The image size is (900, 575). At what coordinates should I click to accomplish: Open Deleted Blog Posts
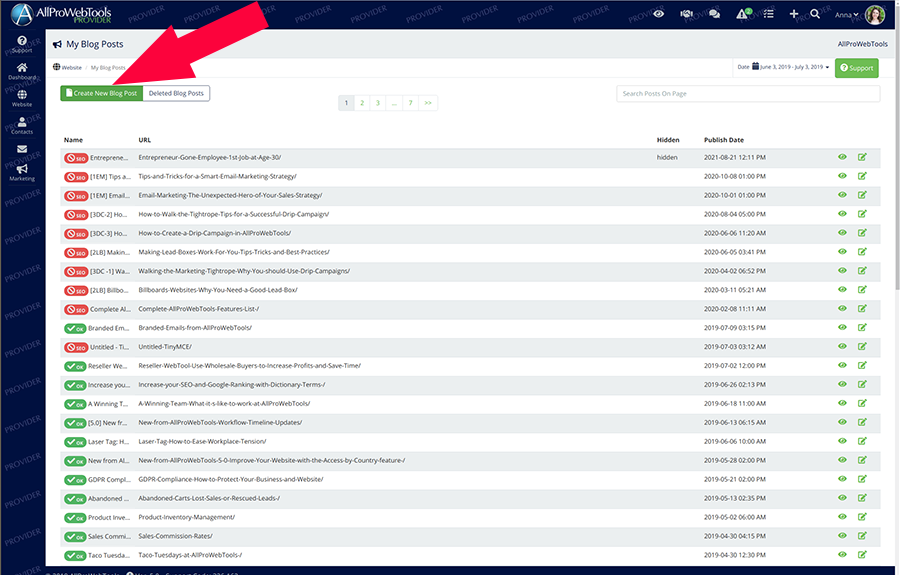[176, 93]
